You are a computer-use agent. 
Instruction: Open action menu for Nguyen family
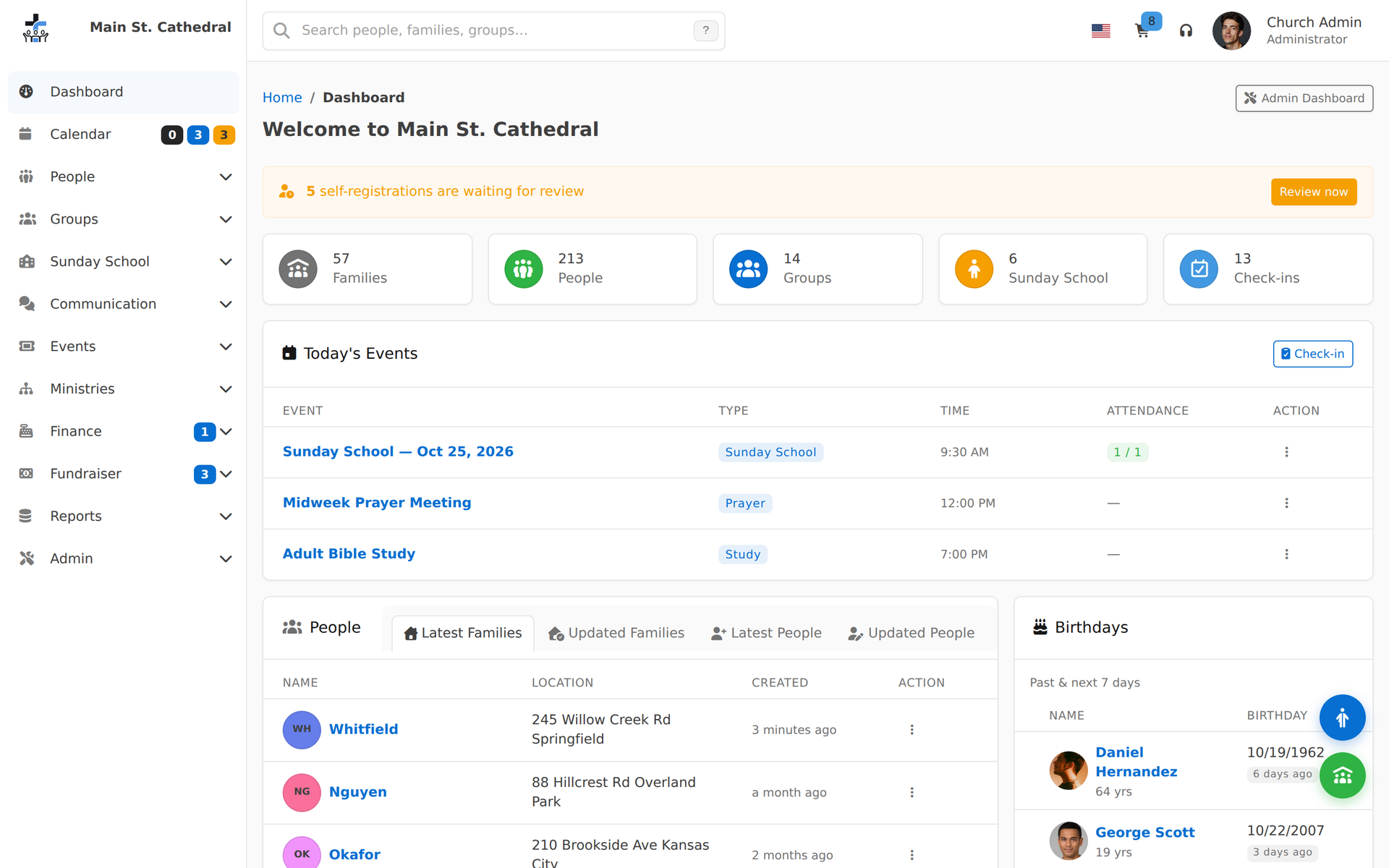(x=912, y=793)
